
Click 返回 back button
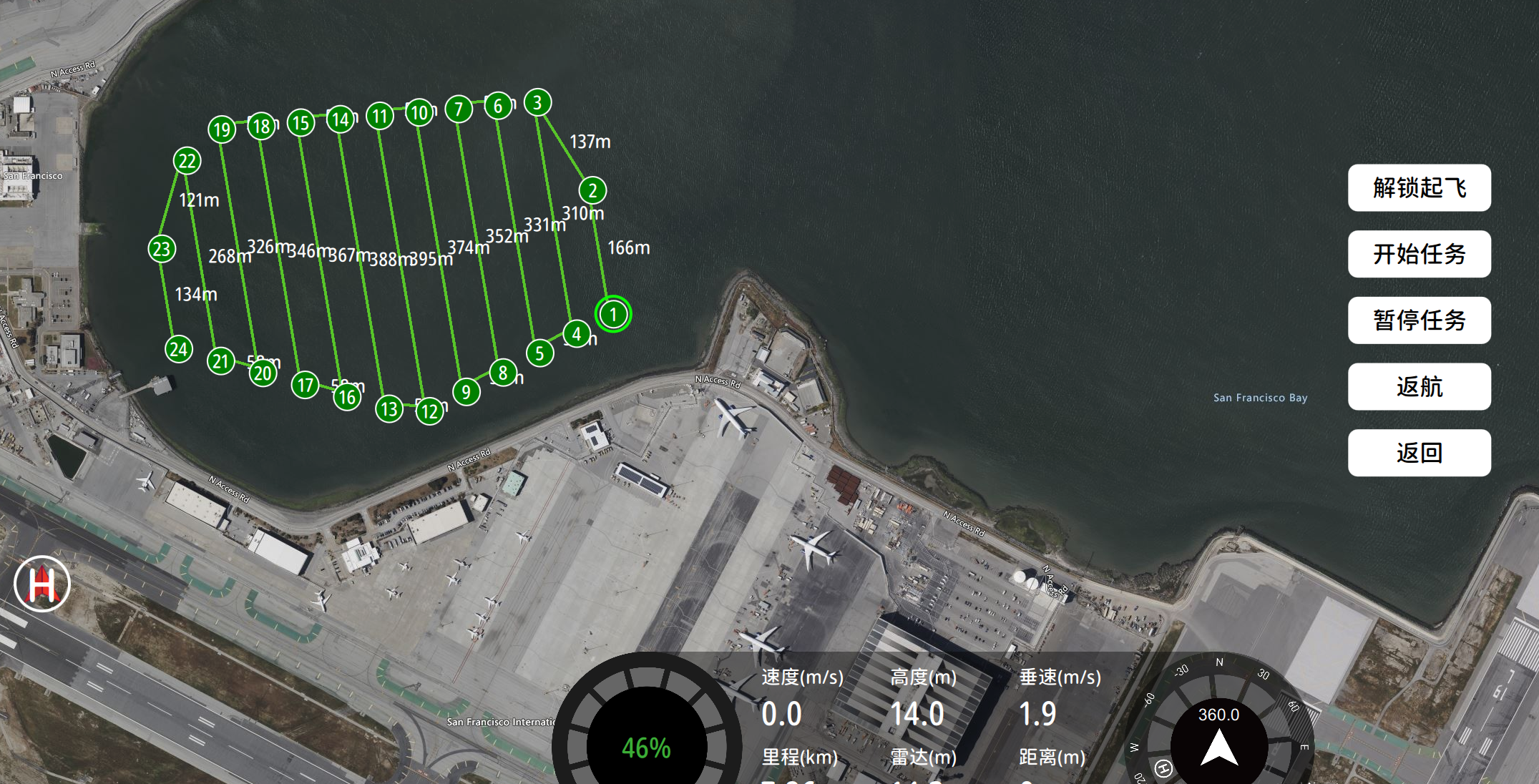(x=1420, y=453)
